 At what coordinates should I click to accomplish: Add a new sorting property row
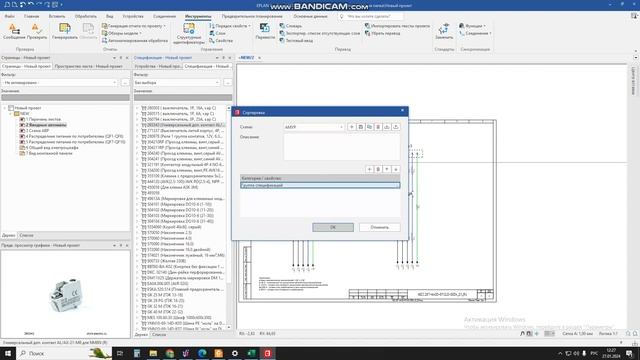pyautogui.click(x=369, y=169)
